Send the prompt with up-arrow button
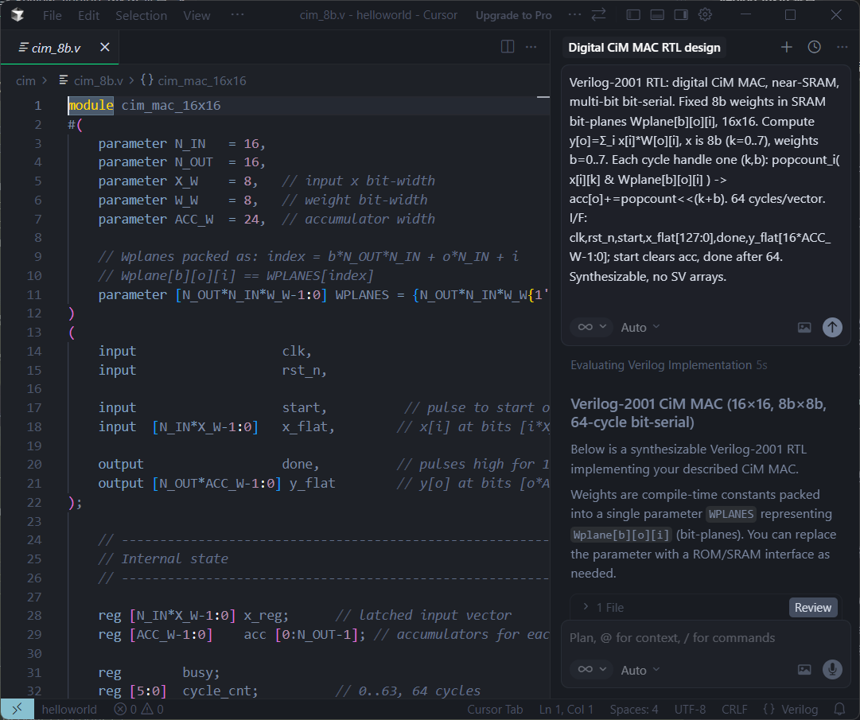Screen dimensions: 860x720 [831, 327]
